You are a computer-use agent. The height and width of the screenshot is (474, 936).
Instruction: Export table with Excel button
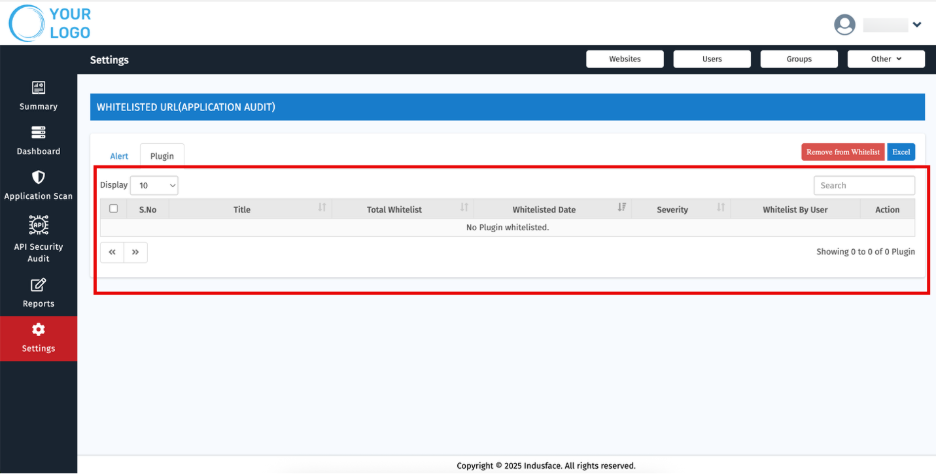point(901,152)
